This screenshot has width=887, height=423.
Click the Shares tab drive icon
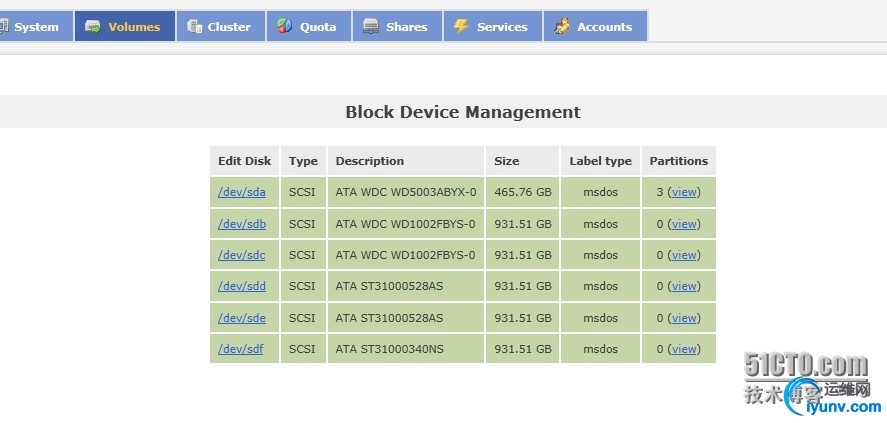(x=371, y=27)
